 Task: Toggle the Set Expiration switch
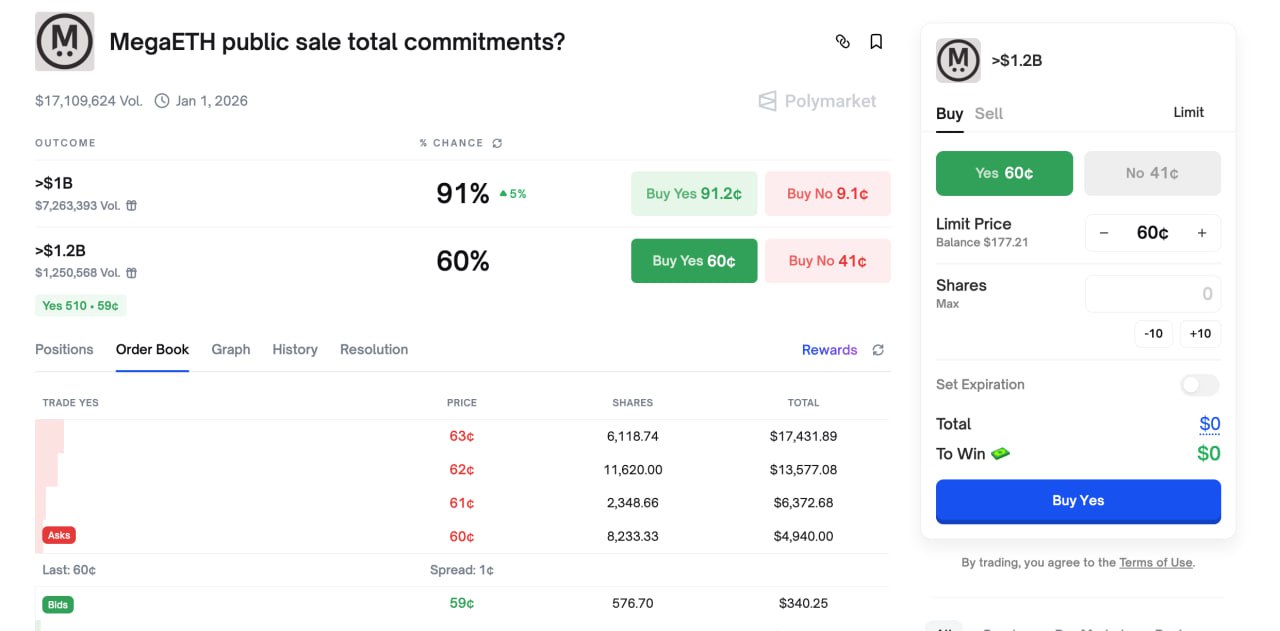pyautogui.click(x=1199, y=385)
